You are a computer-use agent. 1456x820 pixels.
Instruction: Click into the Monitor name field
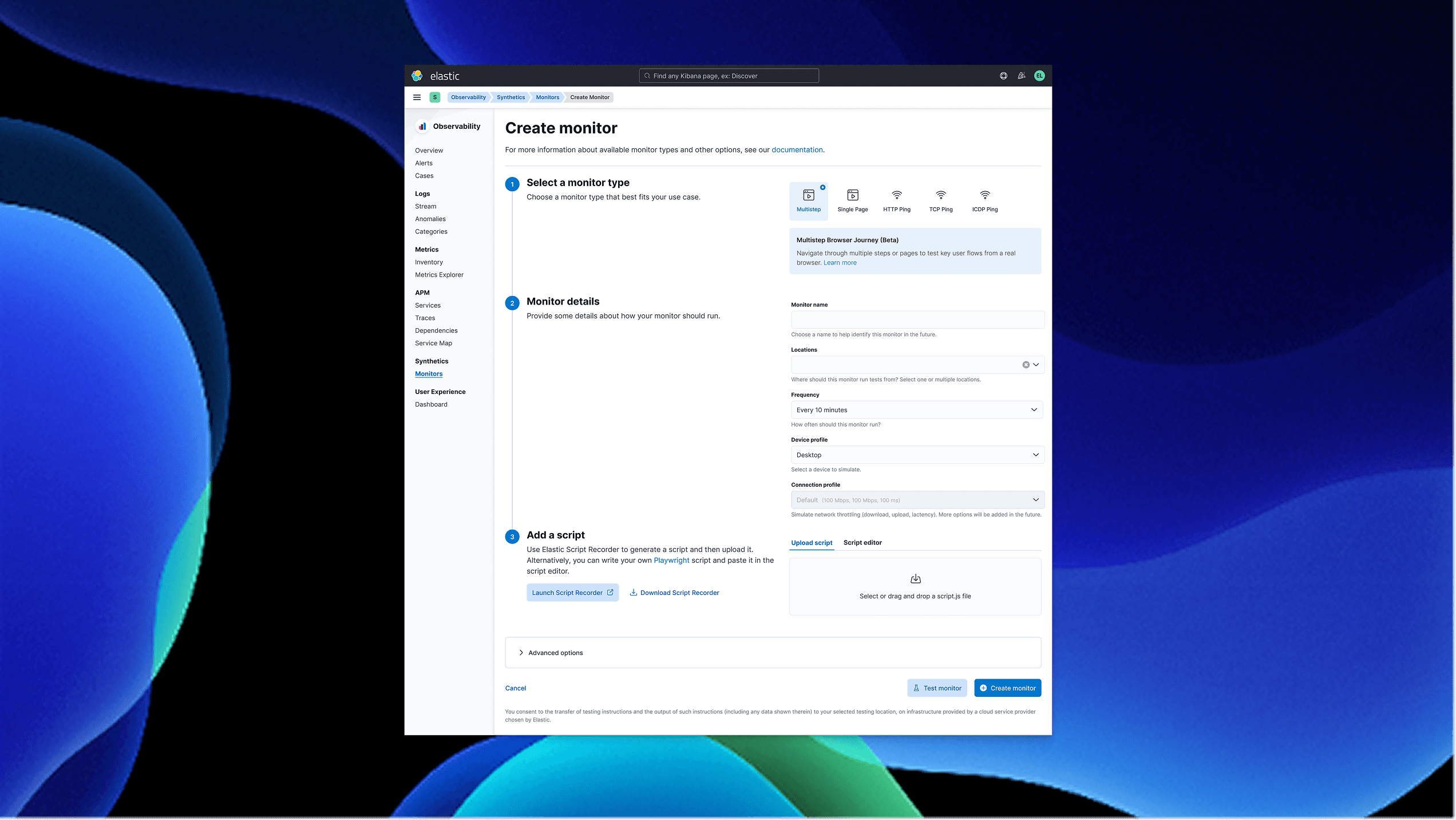pos(917,320)
